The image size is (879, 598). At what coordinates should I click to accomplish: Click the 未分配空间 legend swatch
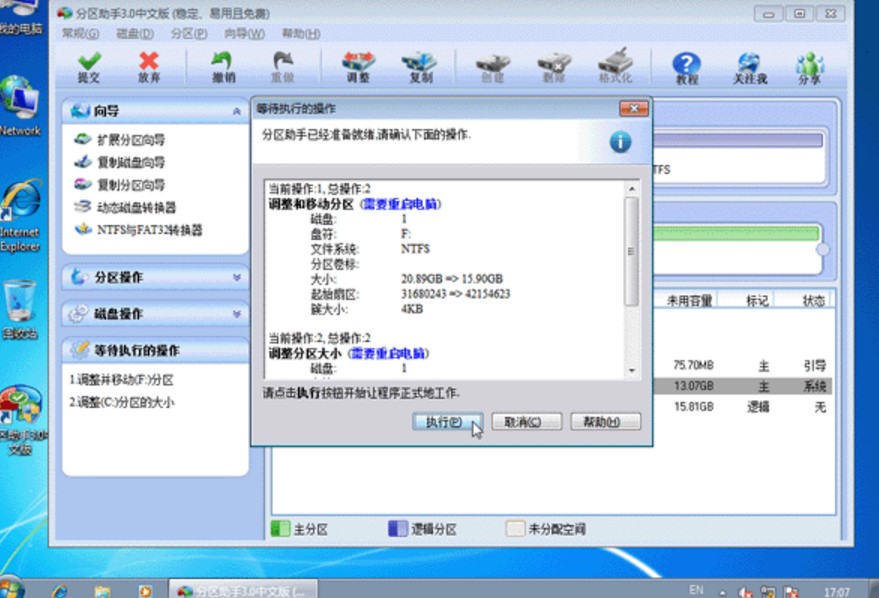515,529
